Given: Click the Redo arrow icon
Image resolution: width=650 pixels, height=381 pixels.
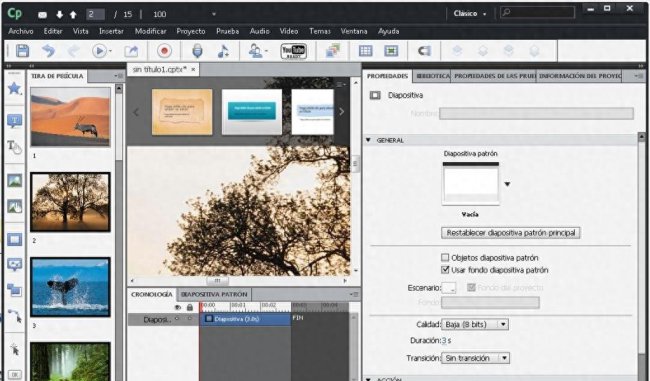Looking at the screenshot, I should click(x=74, y=51).
